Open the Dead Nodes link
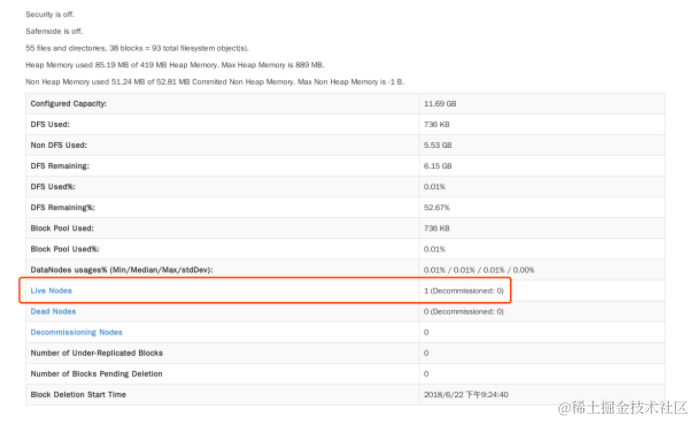Image resolution: width=693 pixels, height=421 pixels. coord(53,311)
